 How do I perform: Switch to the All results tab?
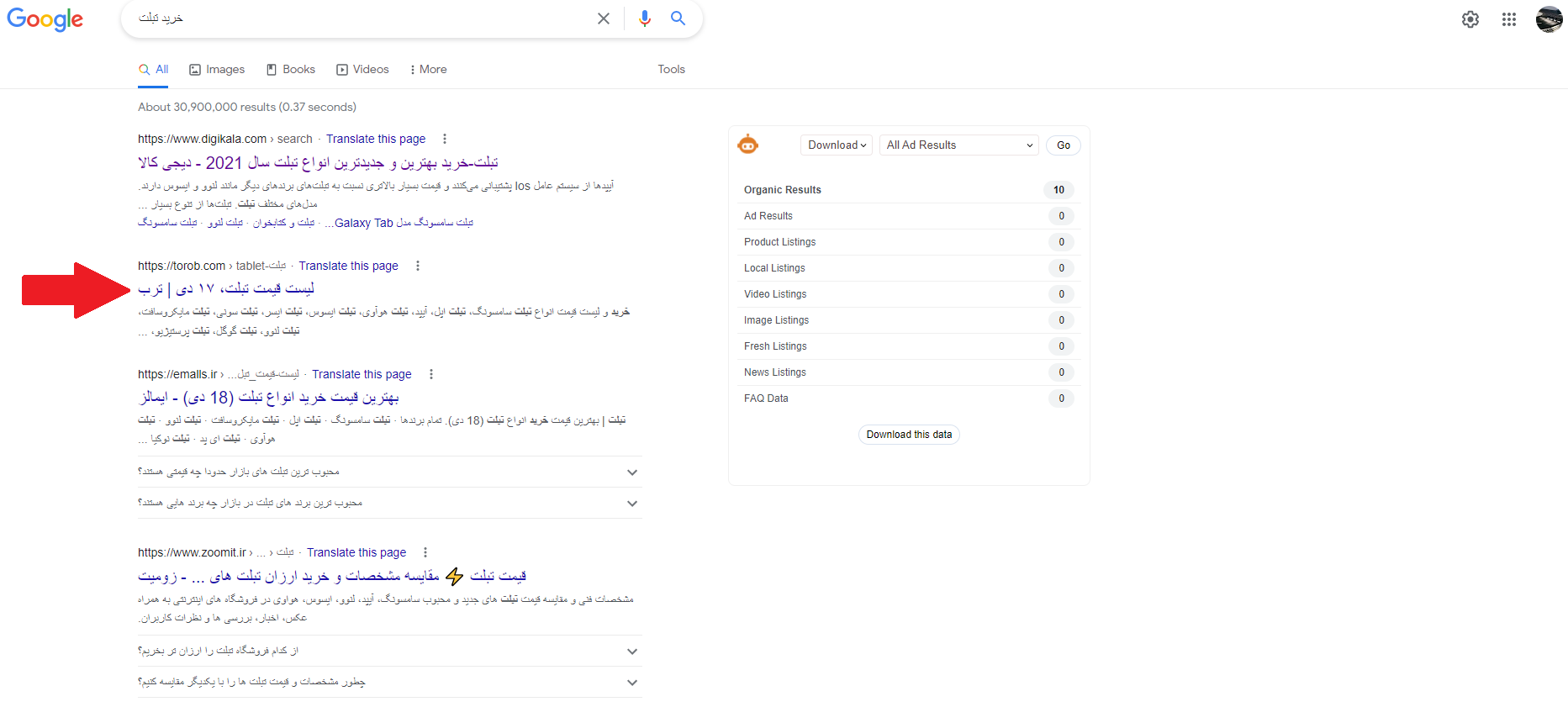point(154,70)
